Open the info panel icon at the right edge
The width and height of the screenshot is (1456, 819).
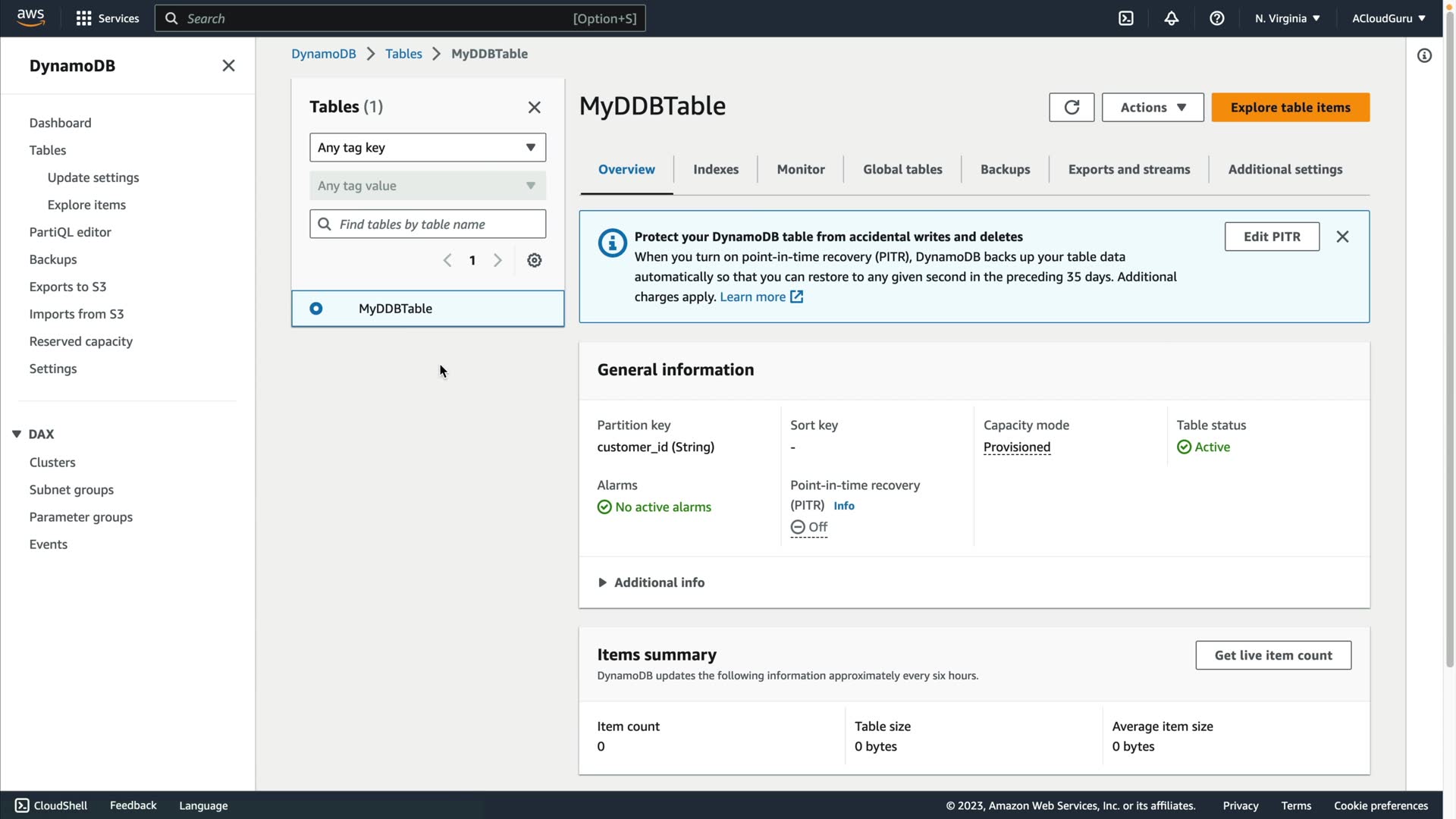coord(1424,55)
